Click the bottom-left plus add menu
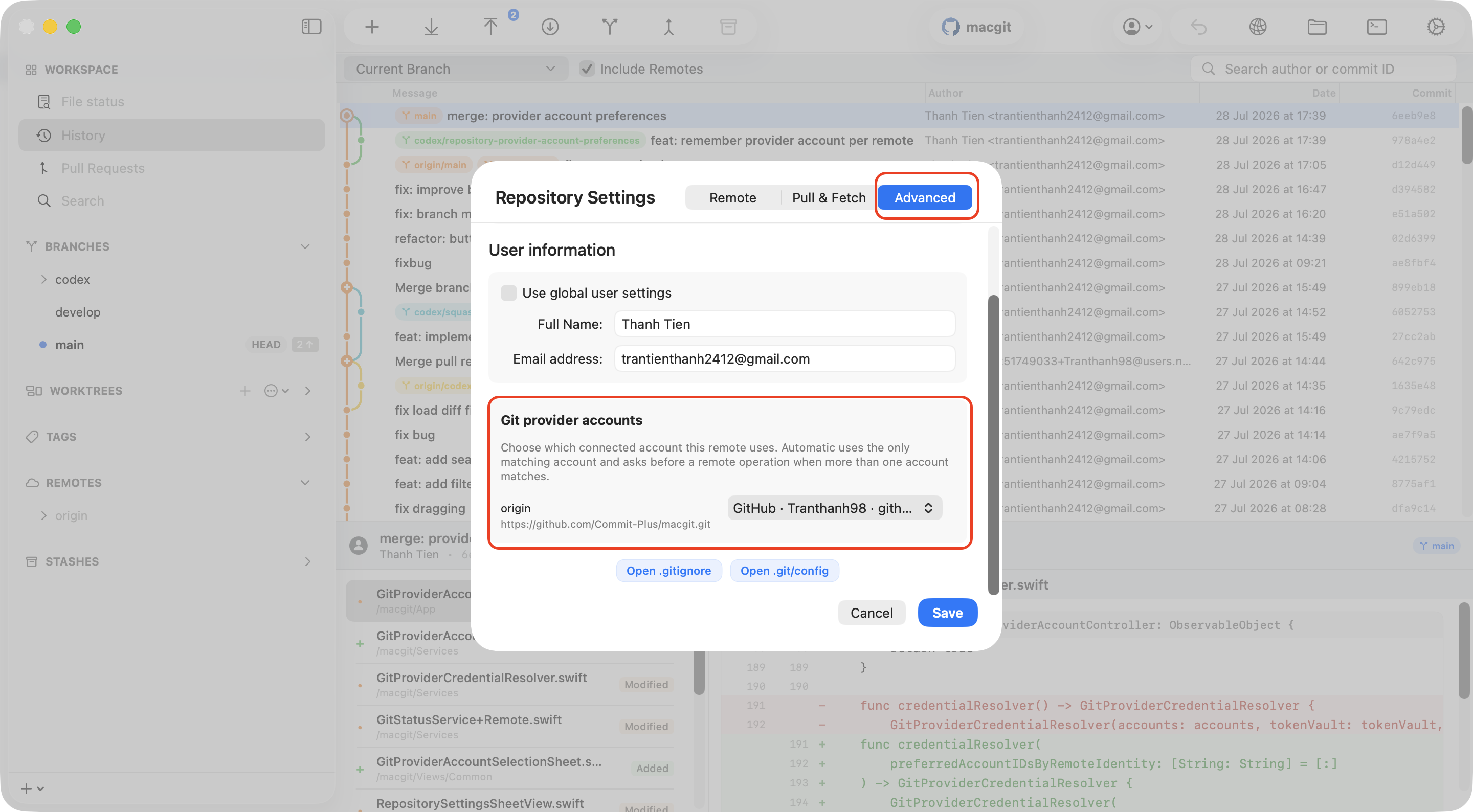1473x812 pixels. pyautogui.click(x=32, y=788)
